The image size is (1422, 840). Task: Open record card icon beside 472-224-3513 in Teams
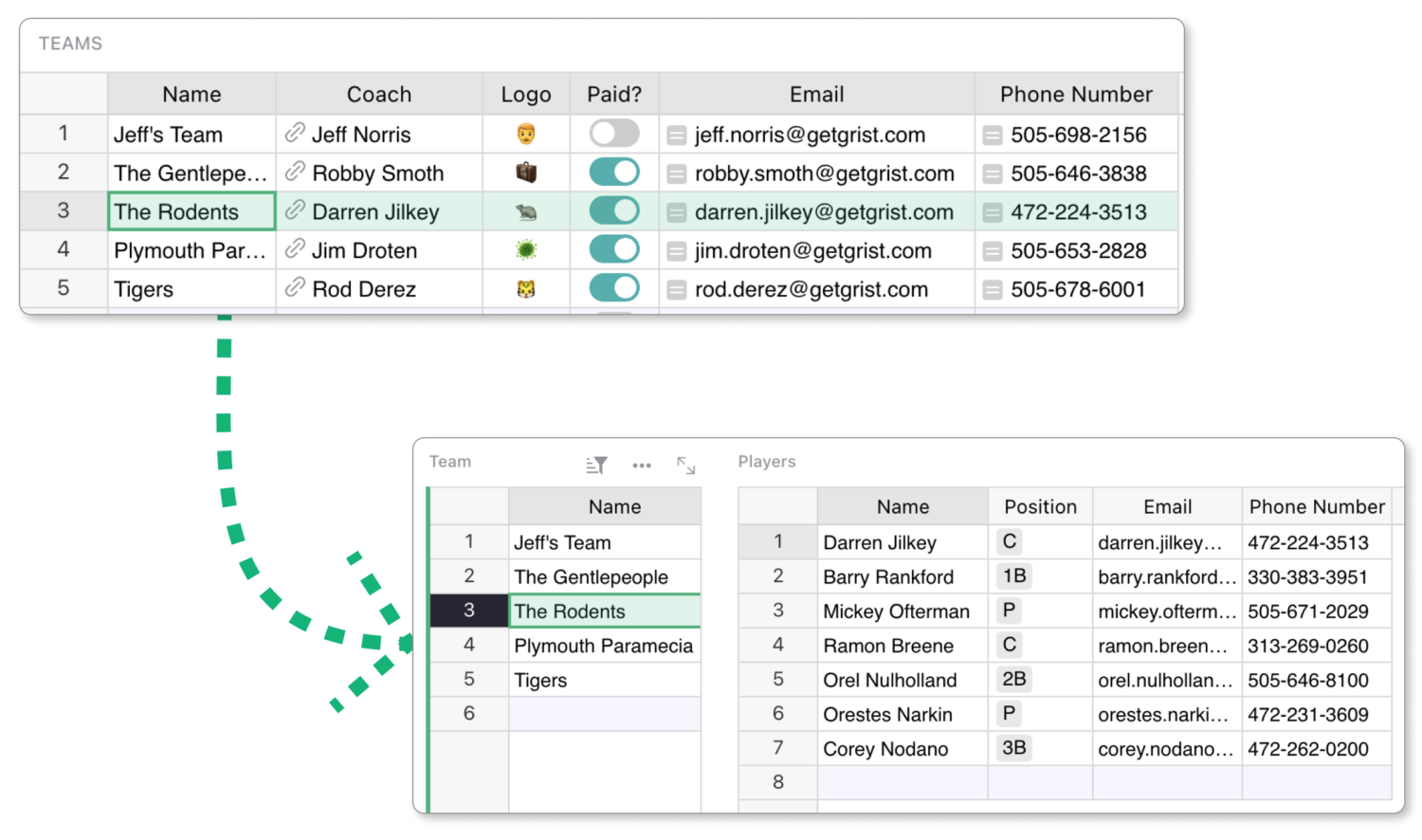(993, 212)
